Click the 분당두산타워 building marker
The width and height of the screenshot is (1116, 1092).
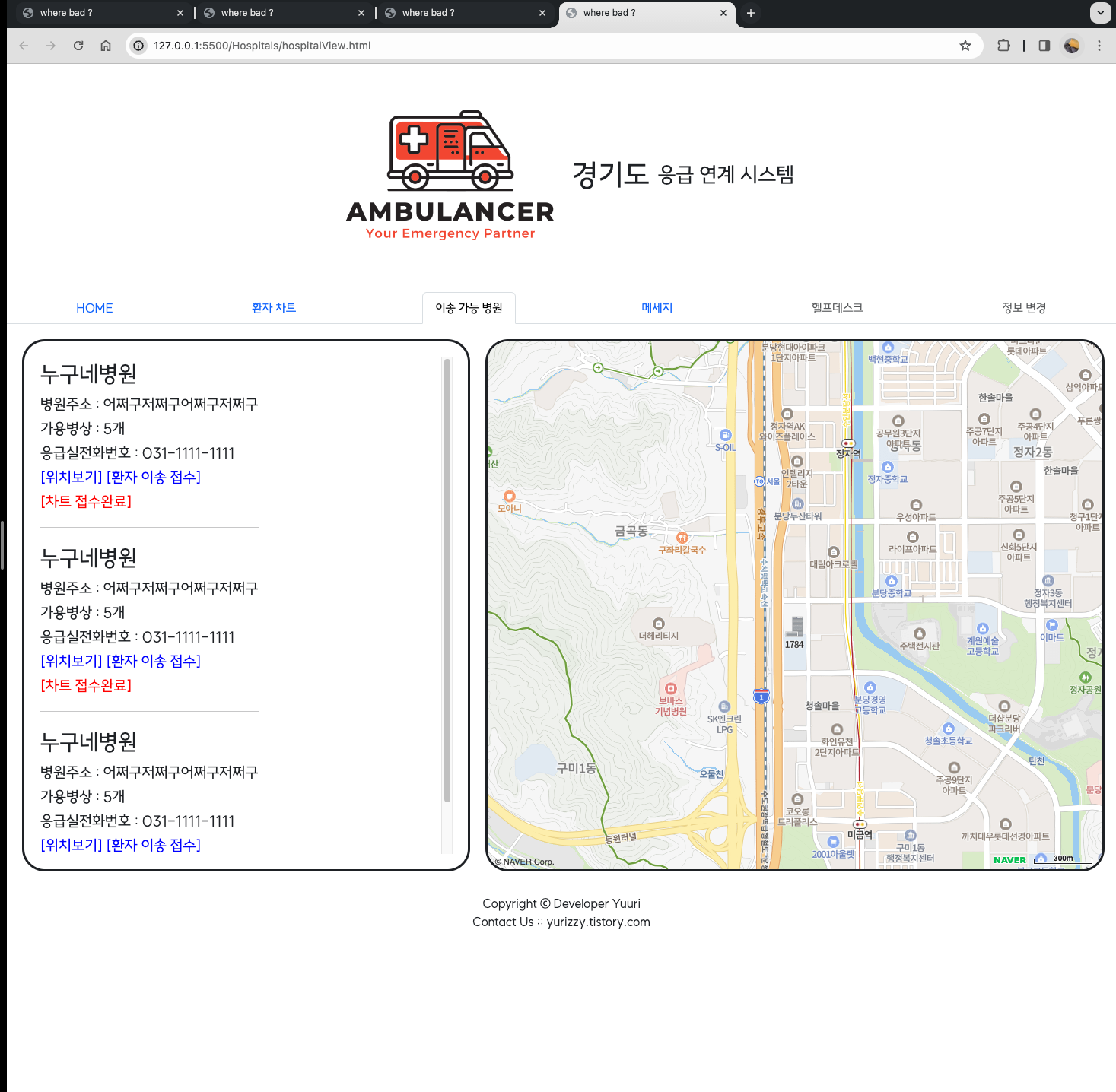798,503
